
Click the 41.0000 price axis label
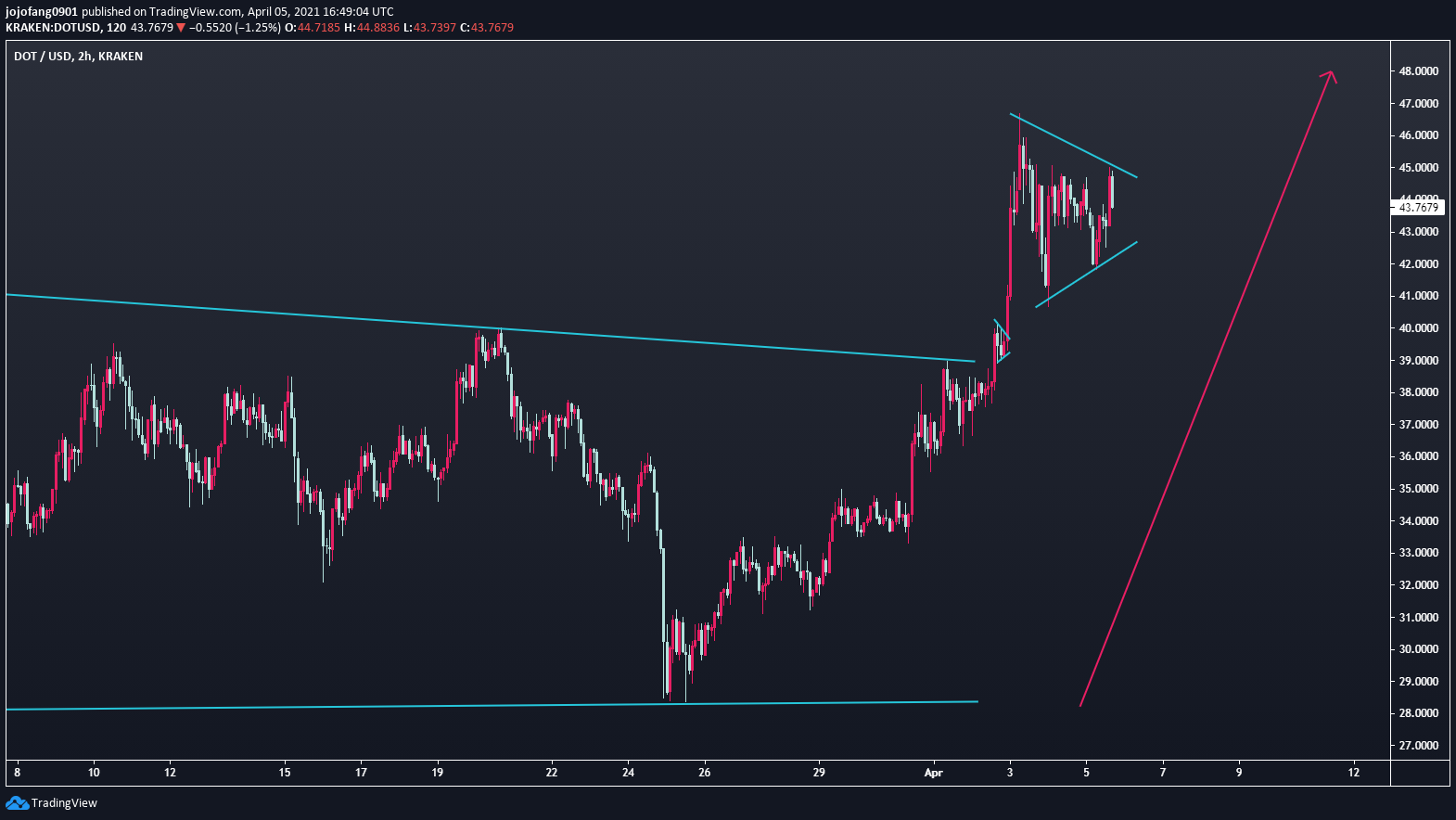(x=1419, y=296)
